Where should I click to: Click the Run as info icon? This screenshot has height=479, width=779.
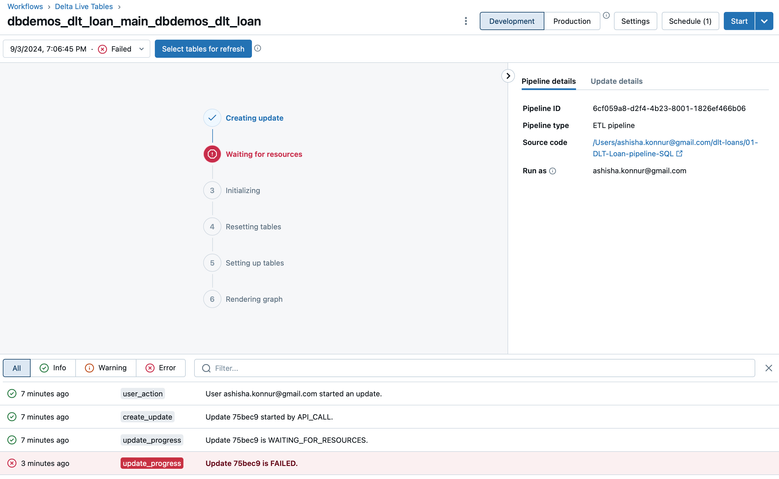(553, 171)
